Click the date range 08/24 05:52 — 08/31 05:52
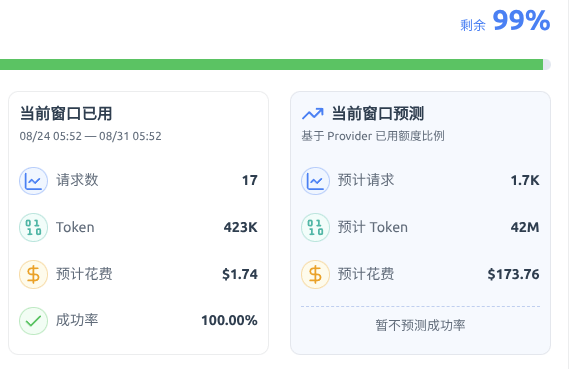Viewport: 577px width, 369px height. (91, 136)
